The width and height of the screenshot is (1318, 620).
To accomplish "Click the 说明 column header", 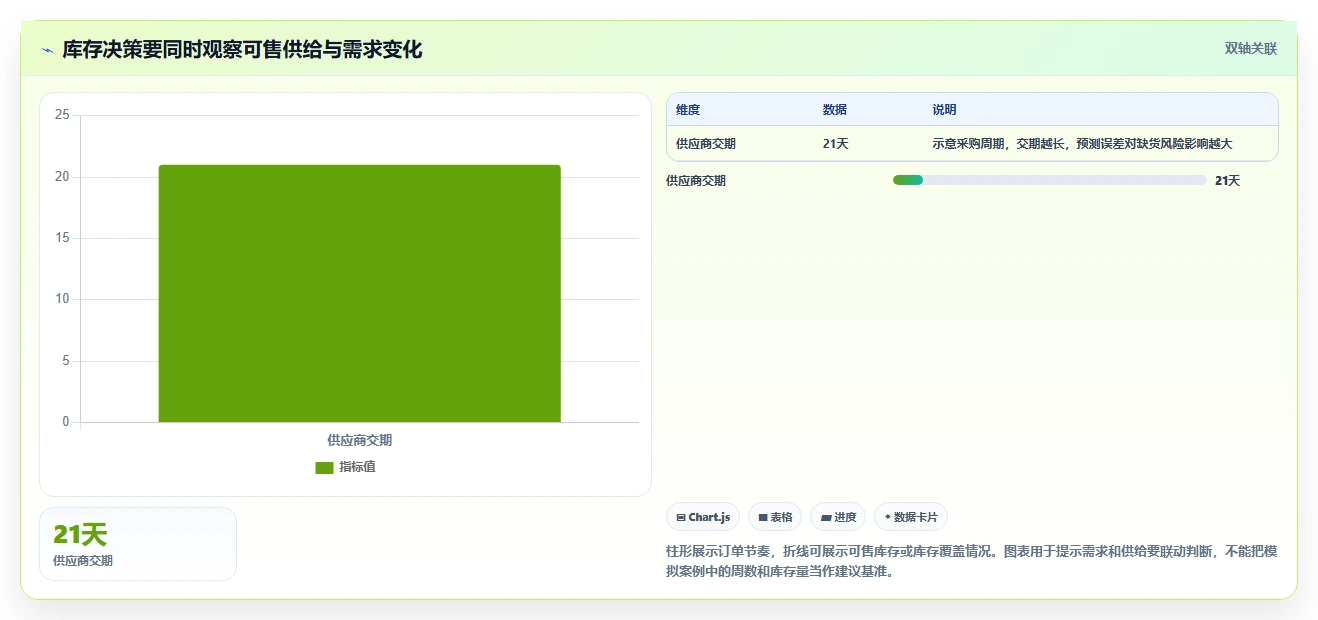I will coord(944,110).
